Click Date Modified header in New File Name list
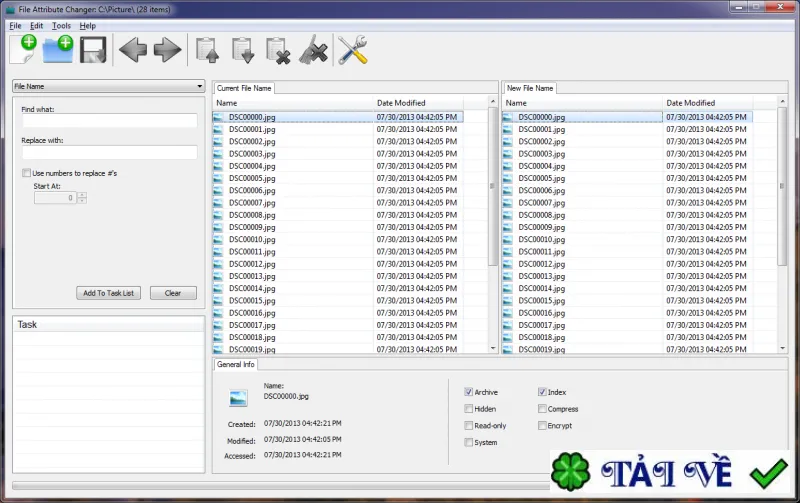The width and height of the screenshot is (800, 503). [x=708, y=103]
